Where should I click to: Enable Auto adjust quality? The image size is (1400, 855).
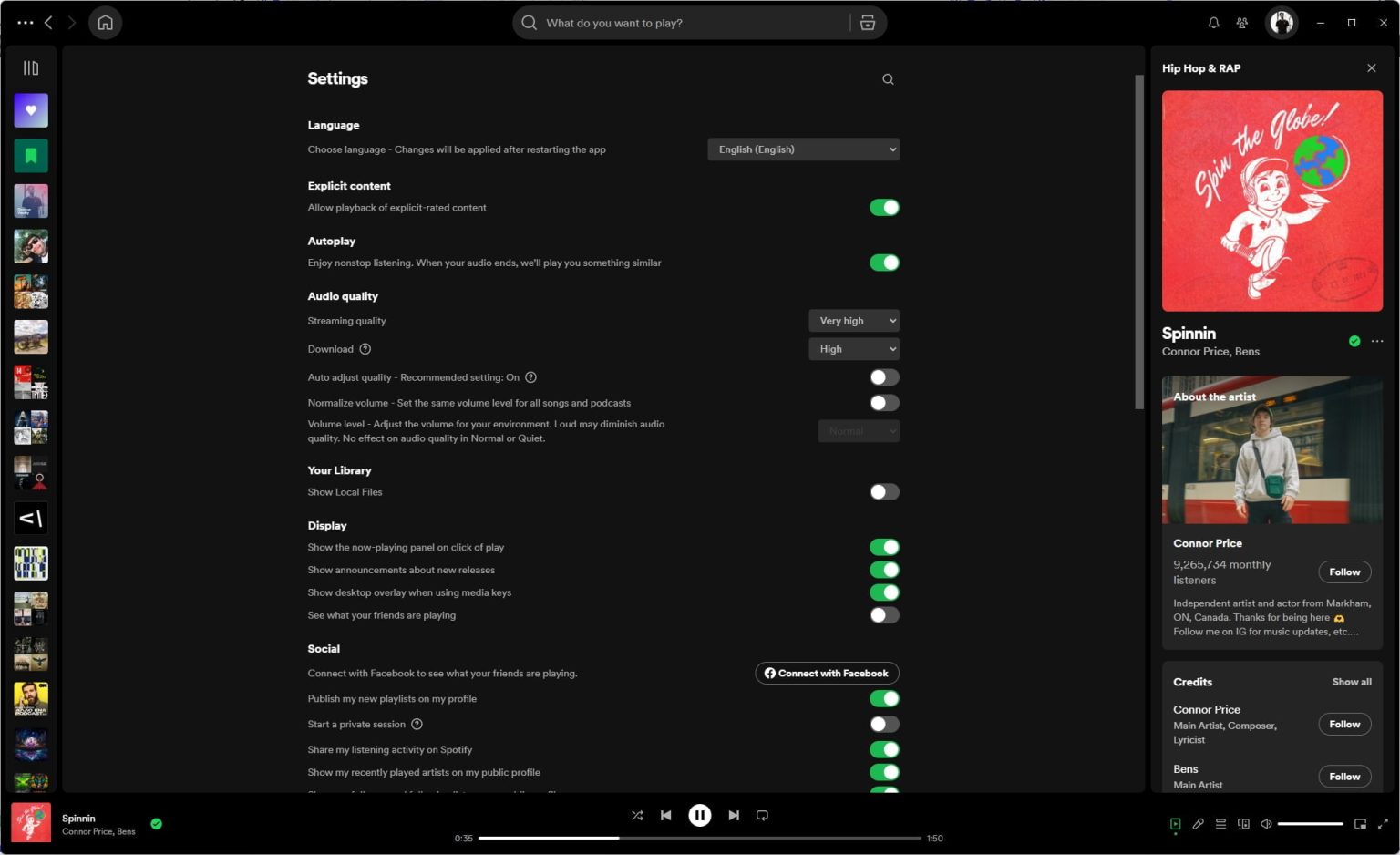[884, 377]
